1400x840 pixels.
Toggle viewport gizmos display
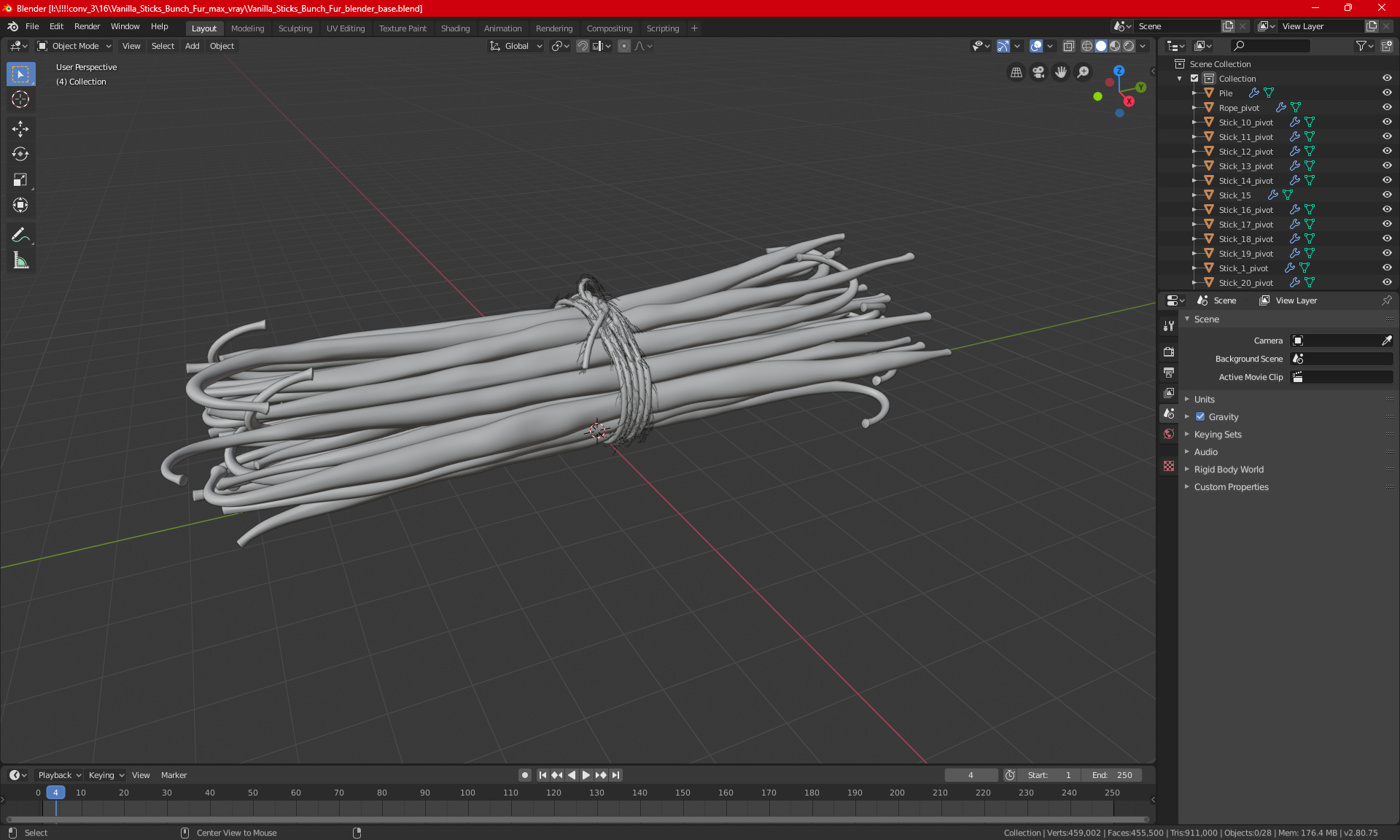(x=1003, y=46)
